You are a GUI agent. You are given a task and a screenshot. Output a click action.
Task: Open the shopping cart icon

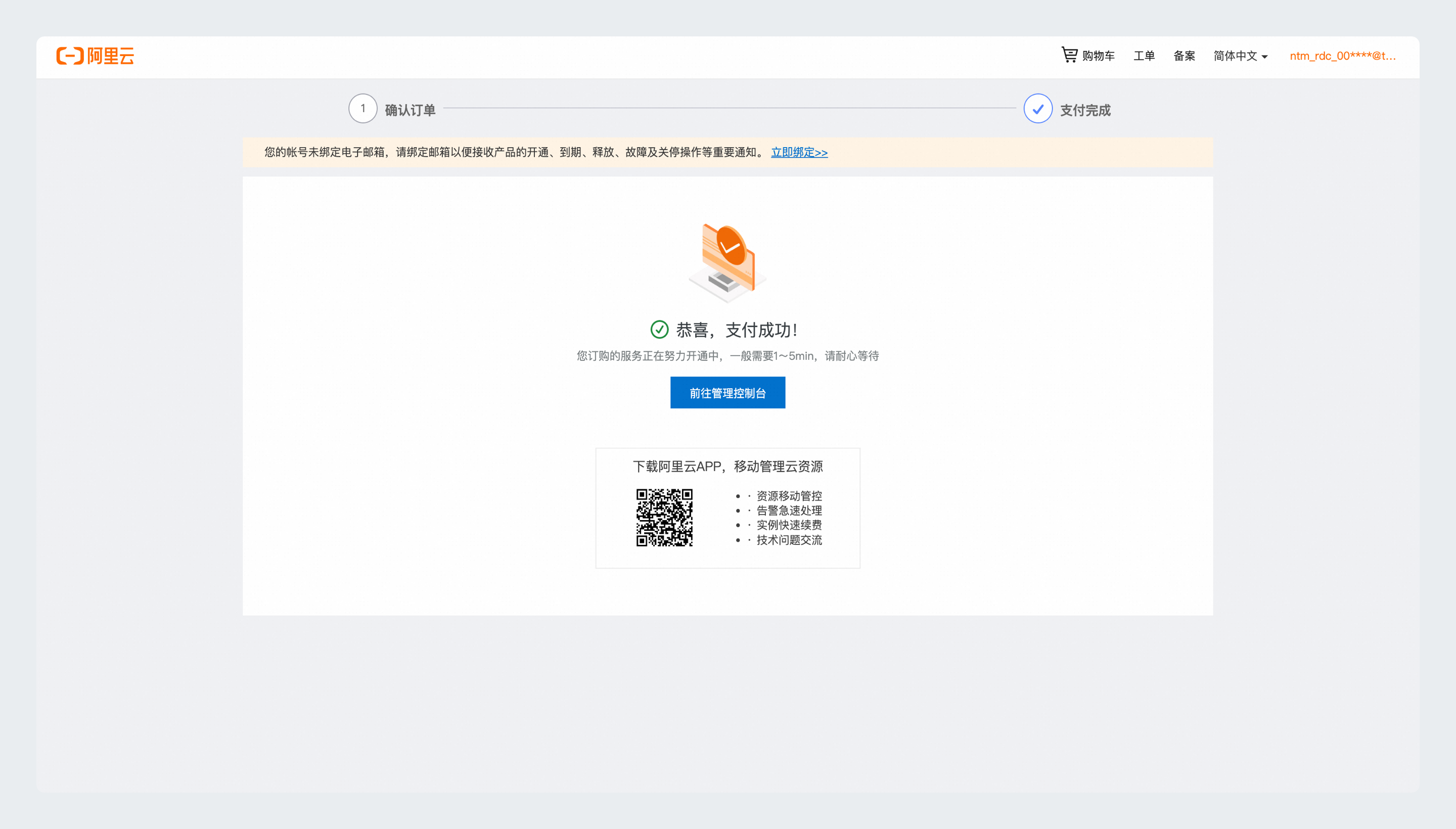[1069, 55]
